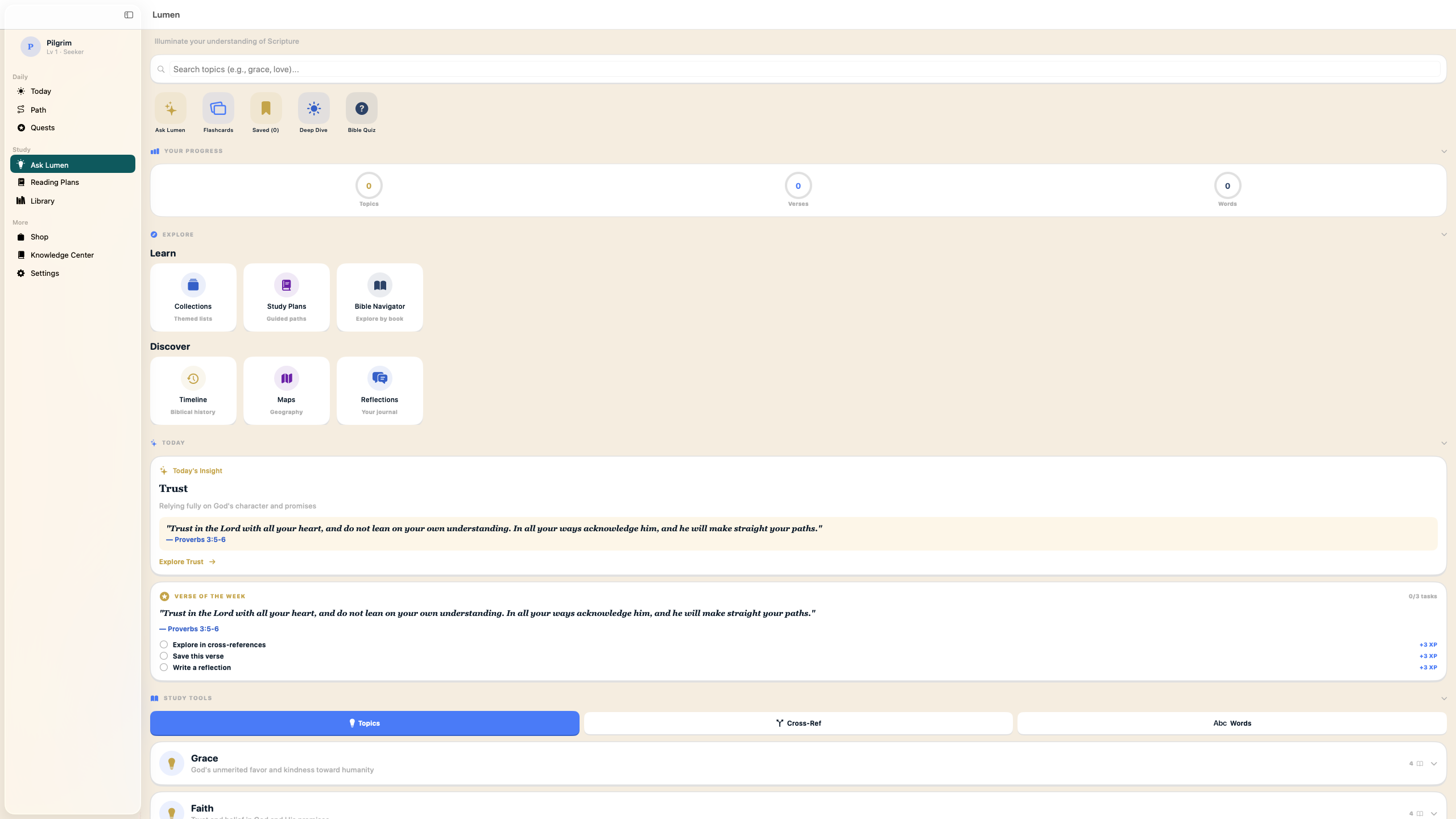Expand the Grace topic row
This screenshot has width=1456, height=819.
coord(1433,764)
